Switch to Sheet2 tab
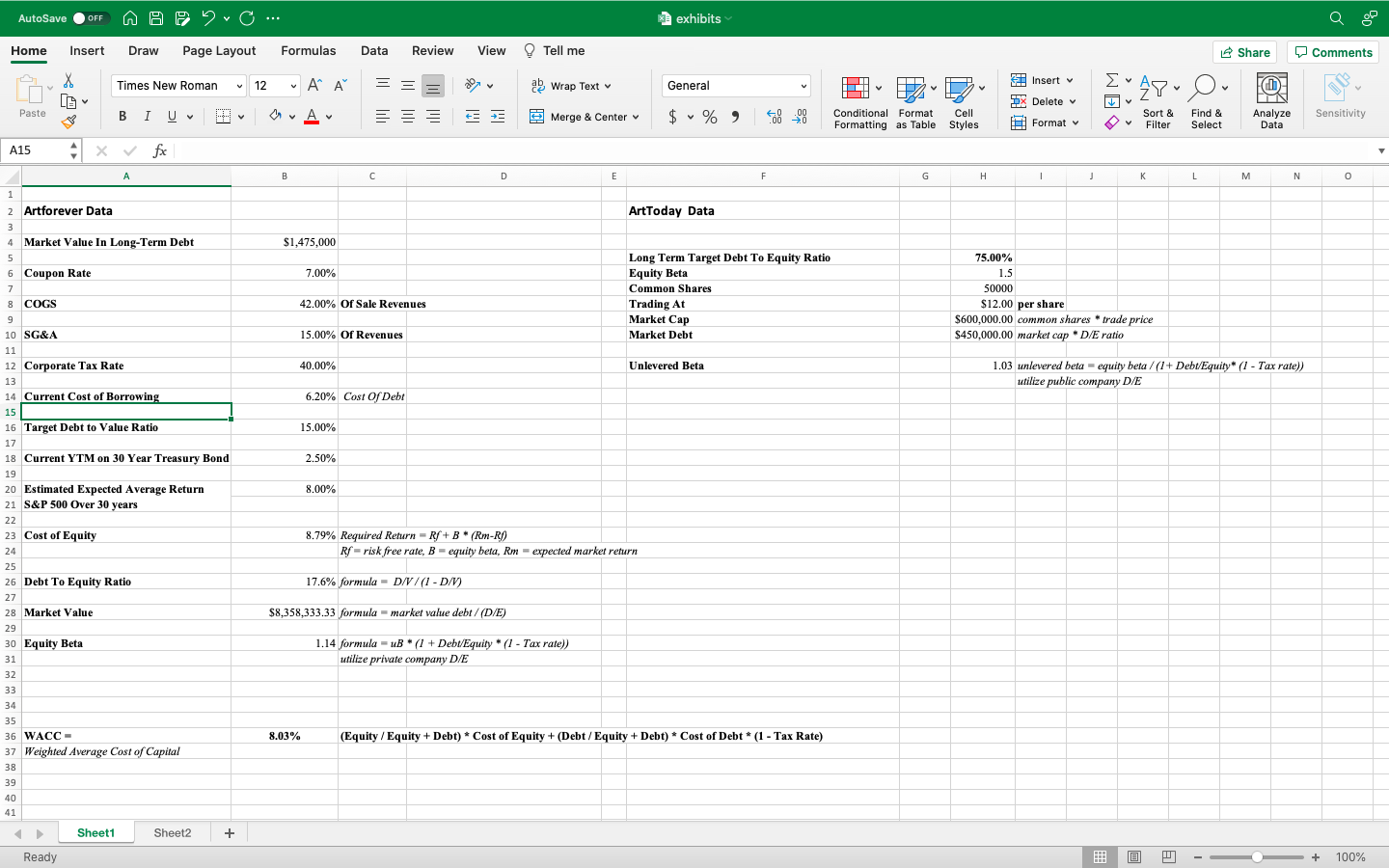The image size is (1389, 868). (x=173, y=833)
